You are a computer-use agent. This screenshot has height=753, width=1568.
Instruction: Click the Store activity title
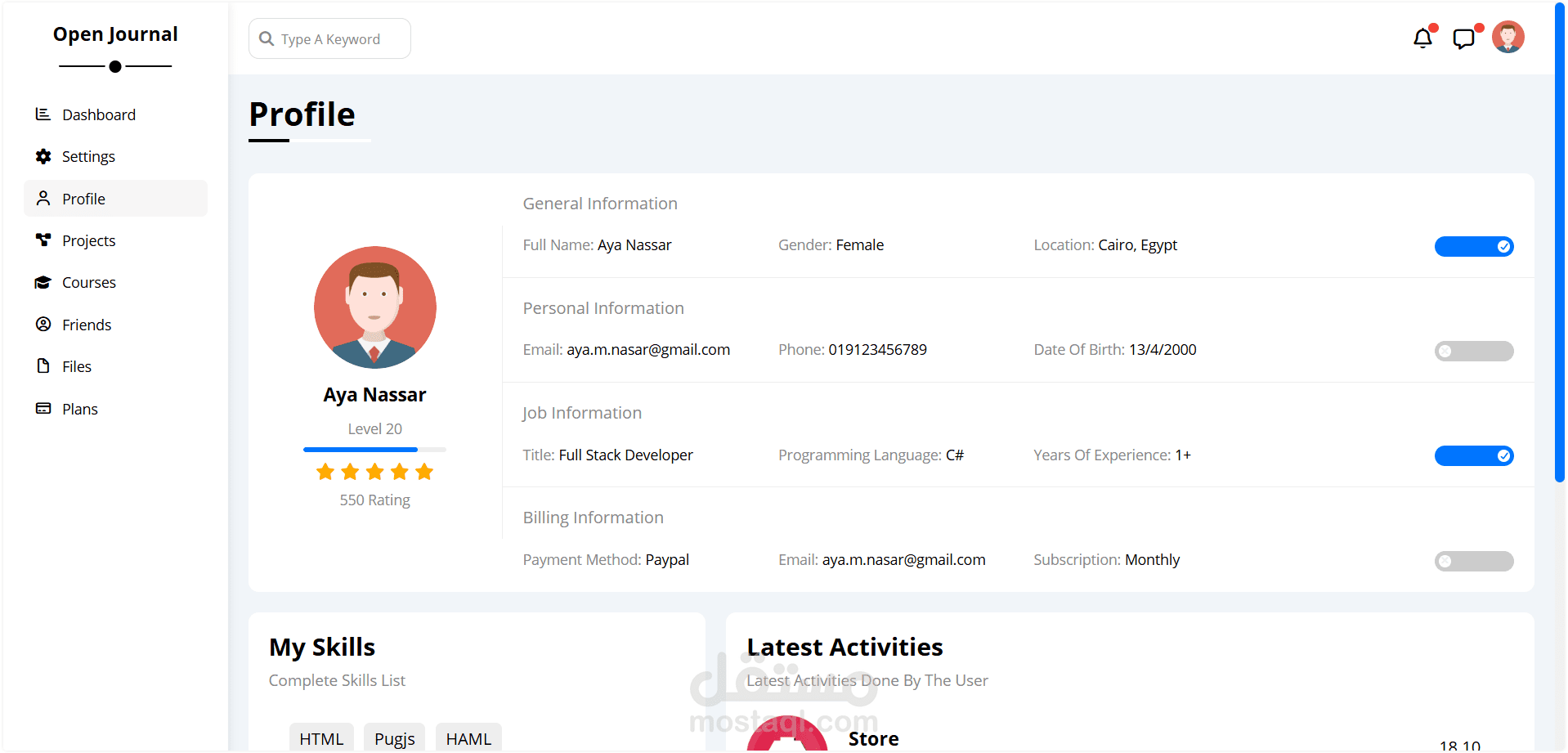click(x=873, y=739)
